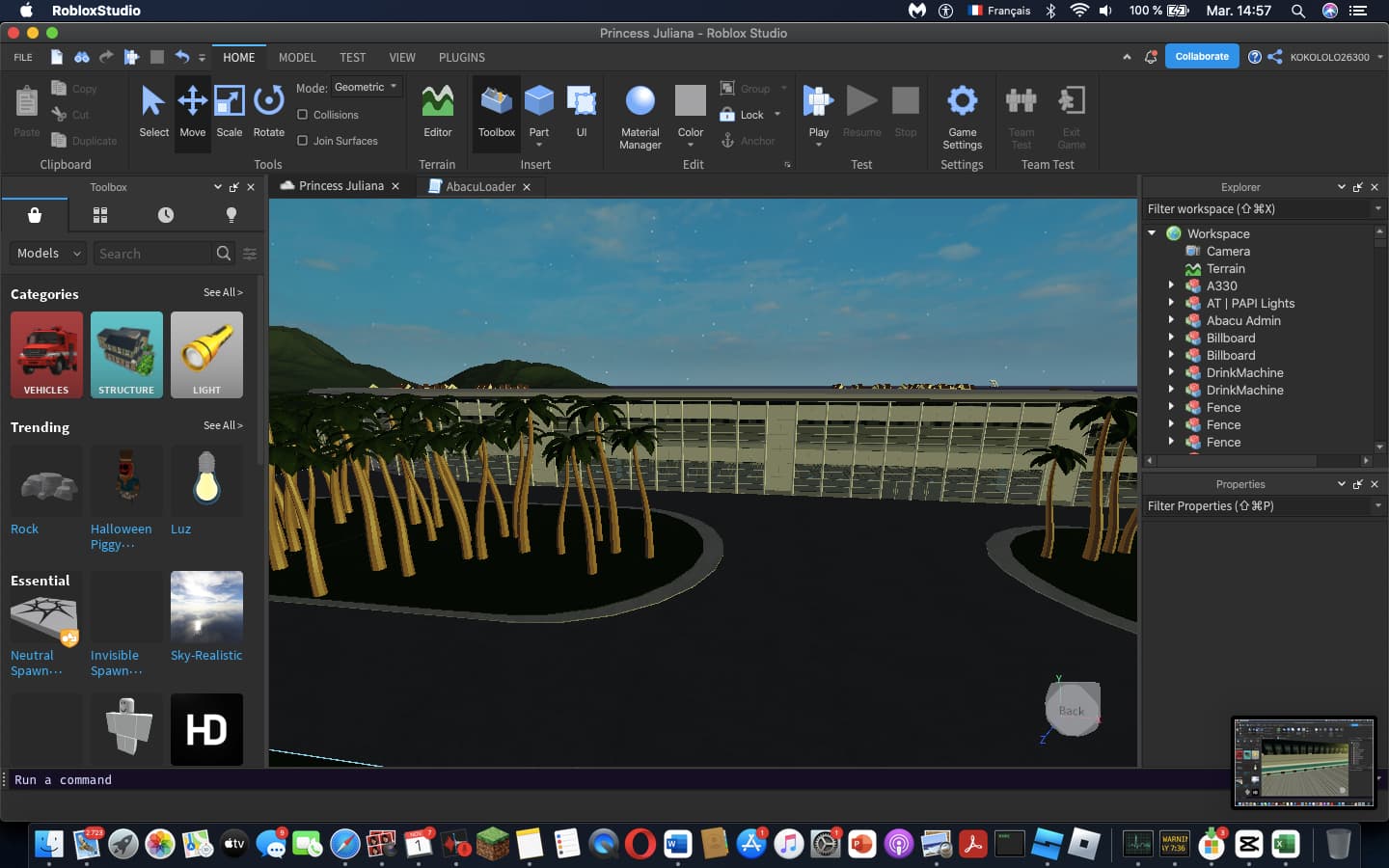Activate the Scale tool
1389x868 pixels.
point(229,111)
